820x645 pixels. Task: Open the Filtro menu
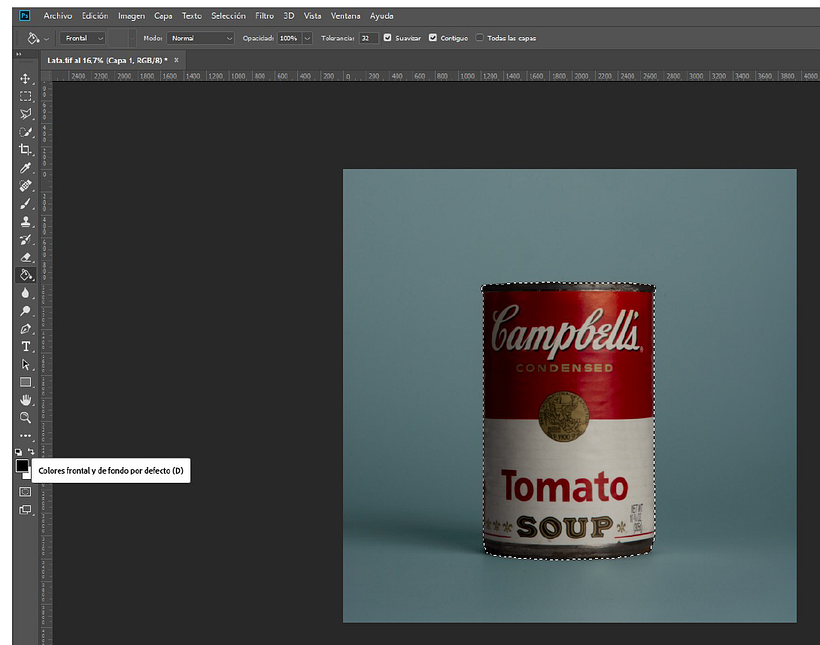pyautogui.click(x=264, y=16)
